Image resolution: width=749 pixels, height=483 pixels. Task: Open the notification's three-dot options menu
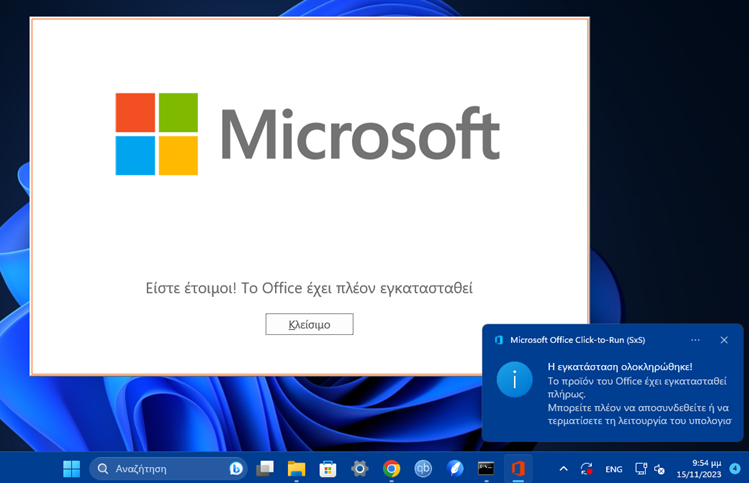point(696,340)
